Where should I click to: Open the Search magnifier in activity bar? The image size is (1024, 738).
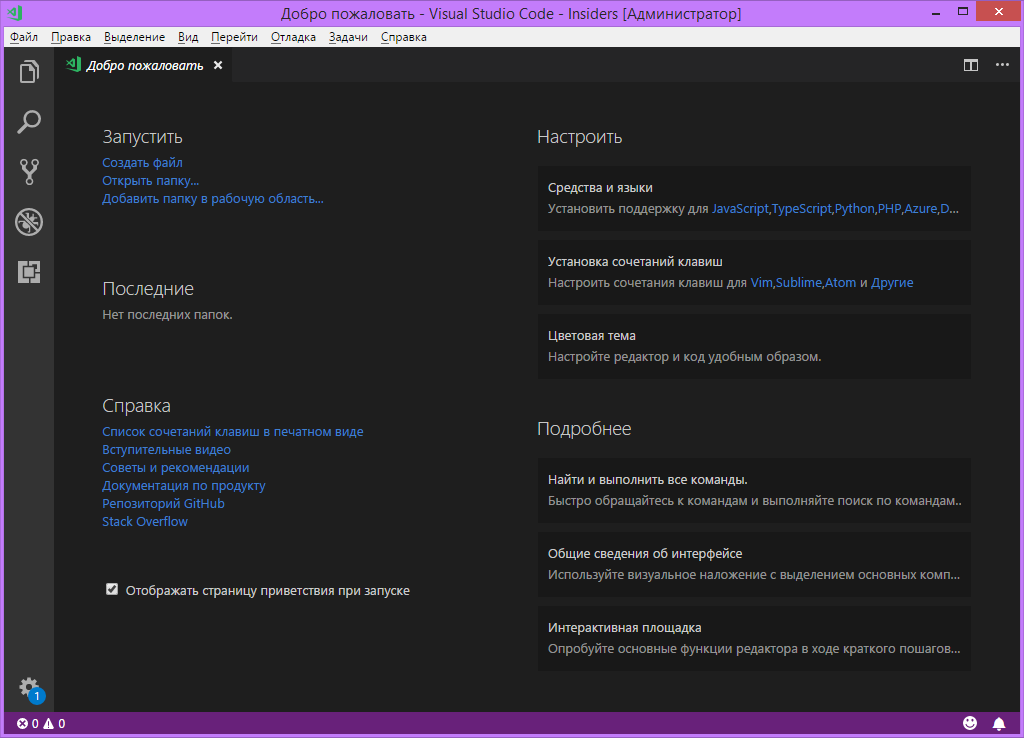click(x=29, y=122)
